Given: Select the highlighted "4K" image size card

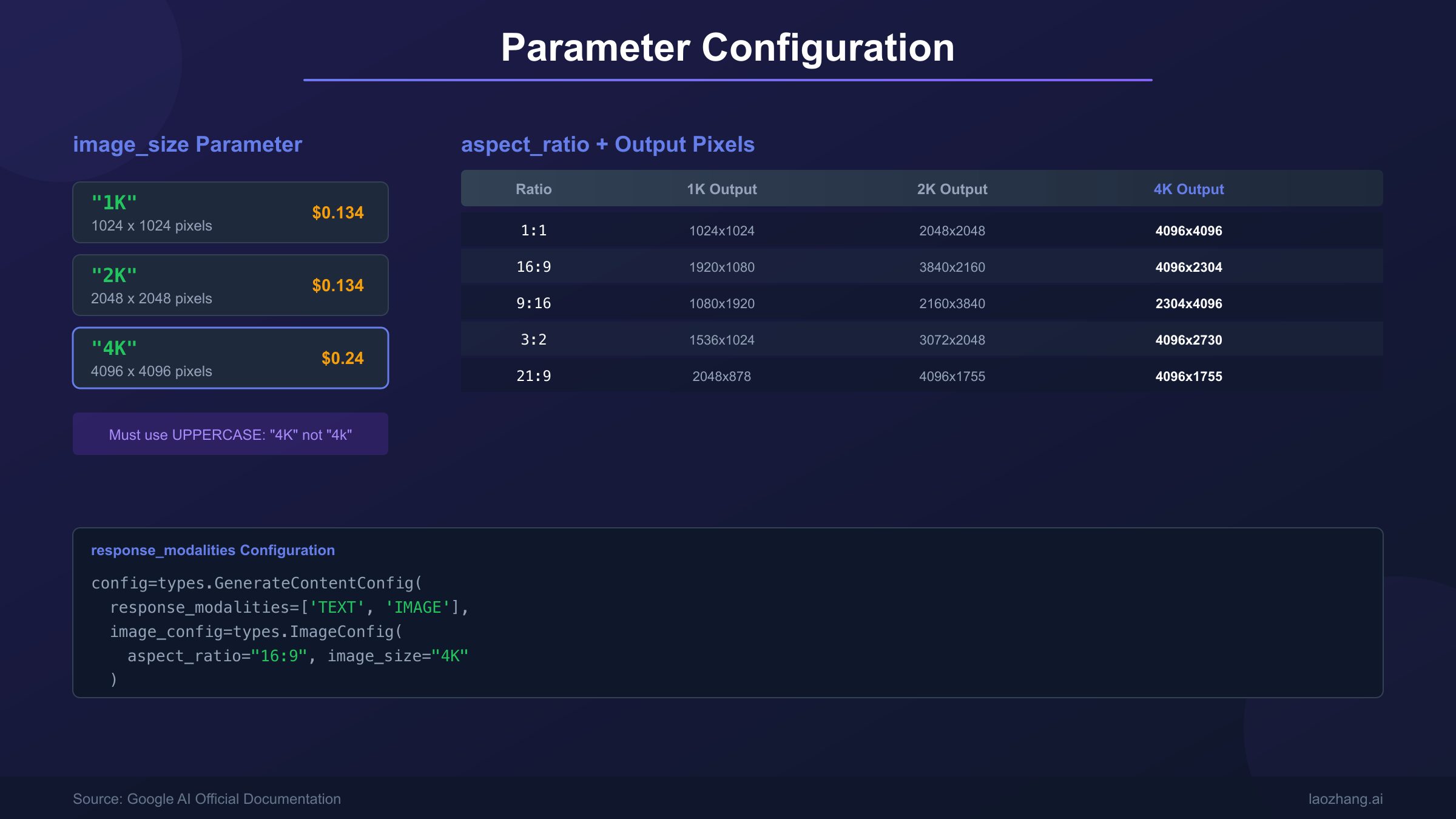Looking at the screenshot, I should point(230,358).
